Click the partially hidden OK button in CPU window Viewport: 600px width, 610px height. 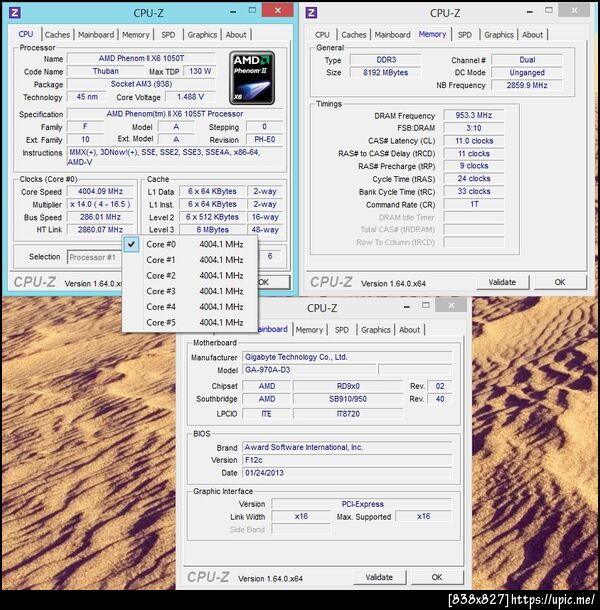point(273,282)
